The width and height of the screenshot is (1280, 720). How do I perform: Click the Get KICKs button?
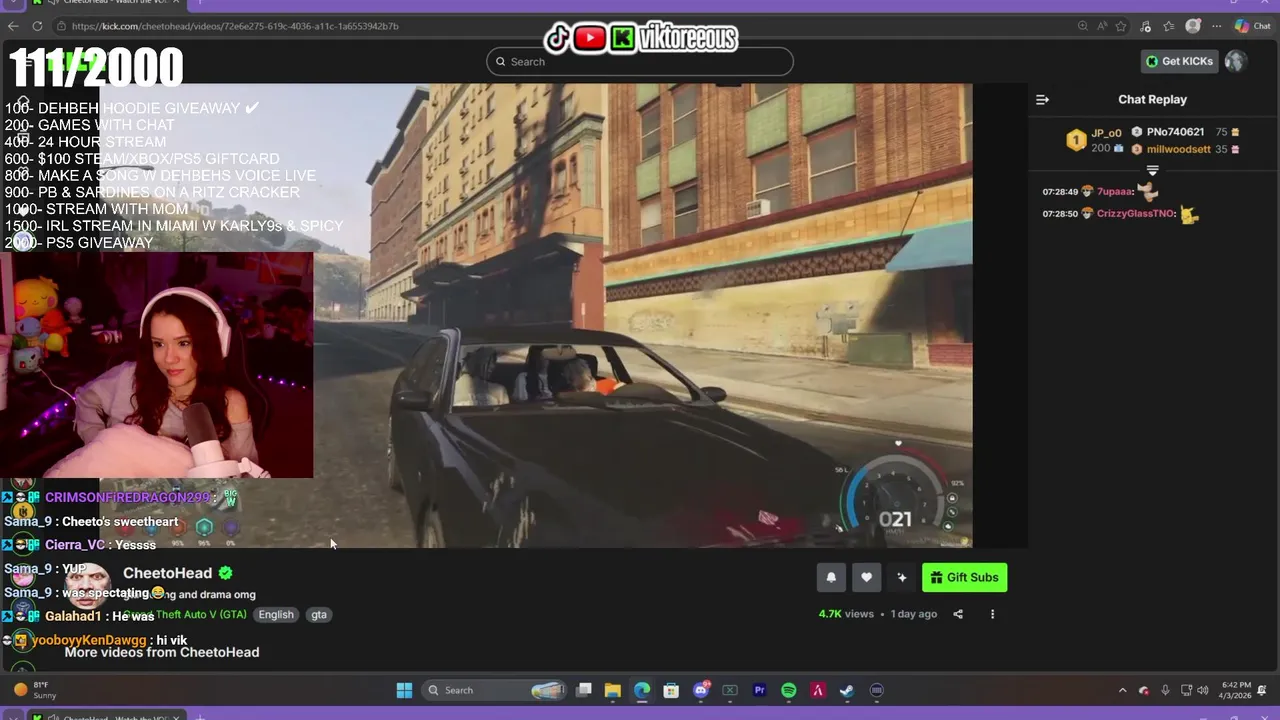coord(1179,61)
